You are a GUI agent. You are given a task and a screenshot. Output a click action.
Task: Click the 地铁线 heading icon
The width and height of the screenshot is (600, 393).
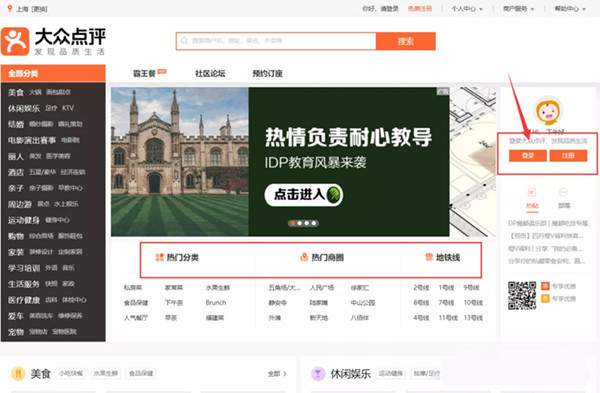click(x=429, y=257)
